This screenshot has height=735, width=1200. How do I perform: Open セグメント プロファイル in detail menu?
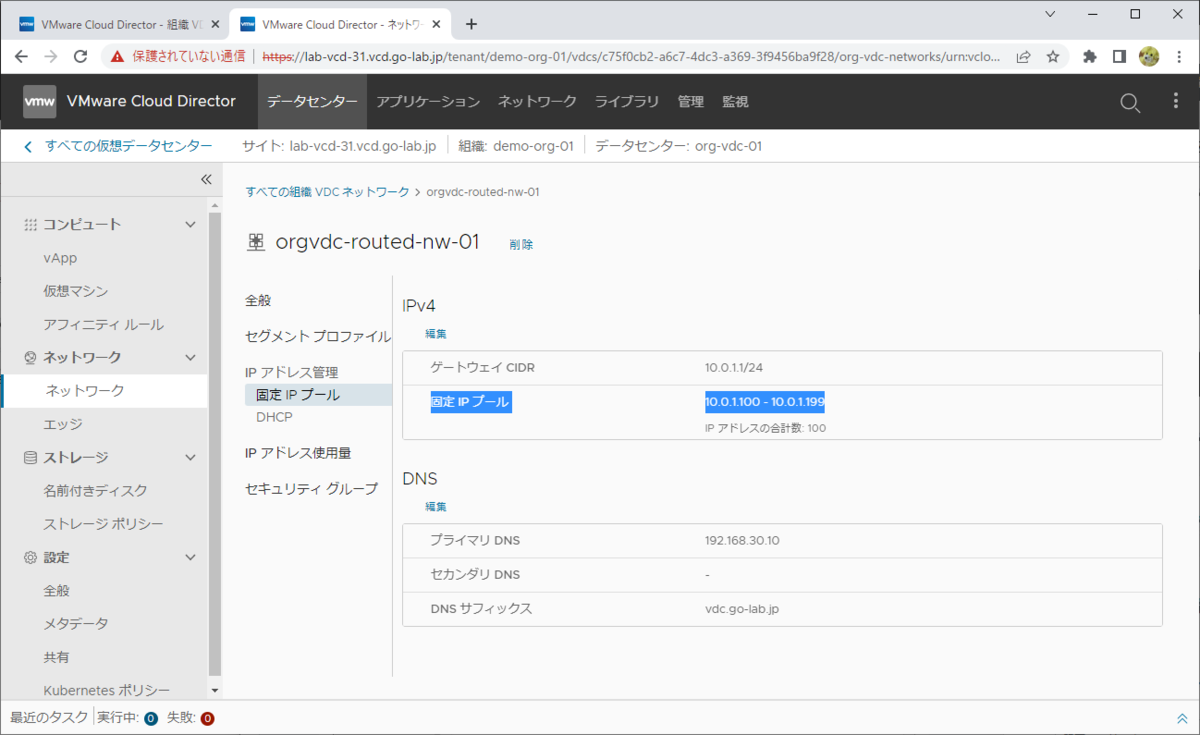tap(318, 336)
